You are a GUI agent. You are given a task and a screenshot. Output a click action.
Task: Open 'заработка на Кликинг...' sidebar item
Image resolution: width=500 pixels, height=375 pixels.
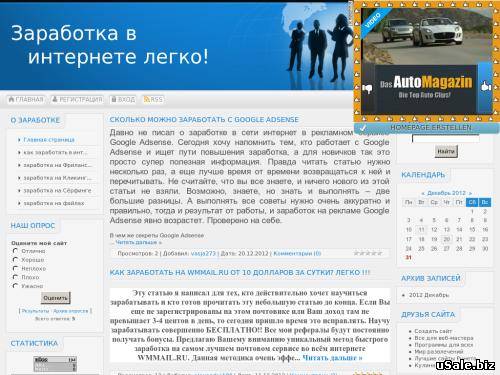coord(57,178)
